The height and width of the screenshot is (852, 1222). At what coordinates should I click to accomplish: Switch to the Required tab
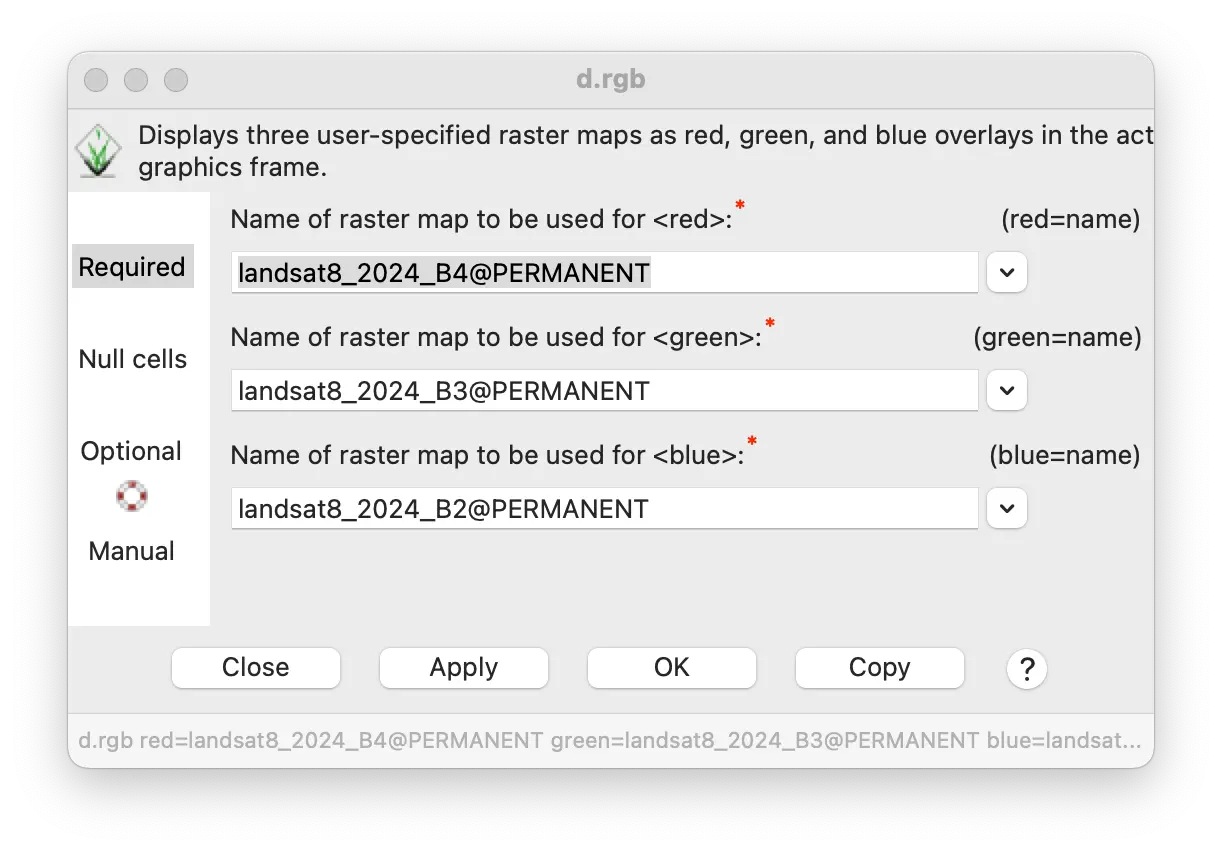click(132, 267)
